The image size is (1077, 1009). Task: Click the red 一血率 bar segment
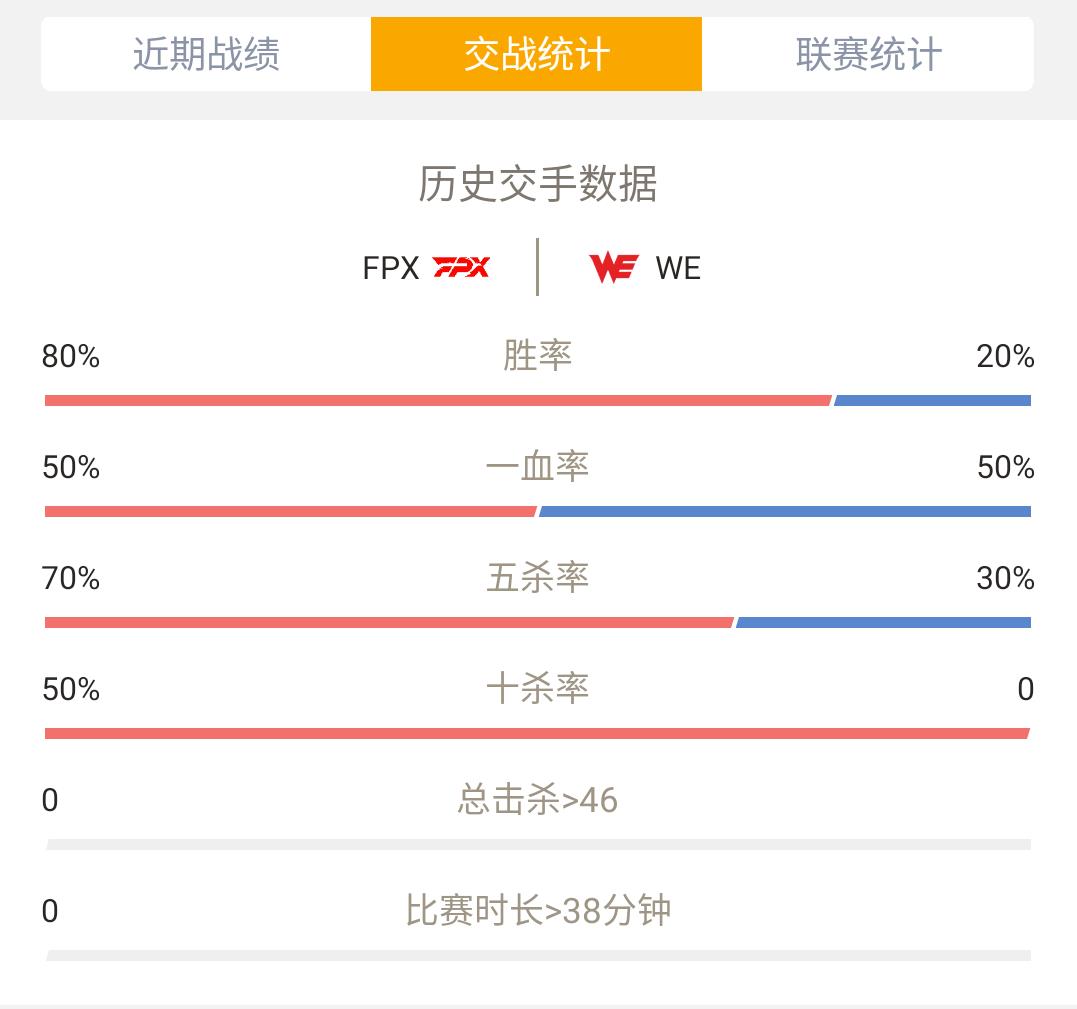(291, 512)
